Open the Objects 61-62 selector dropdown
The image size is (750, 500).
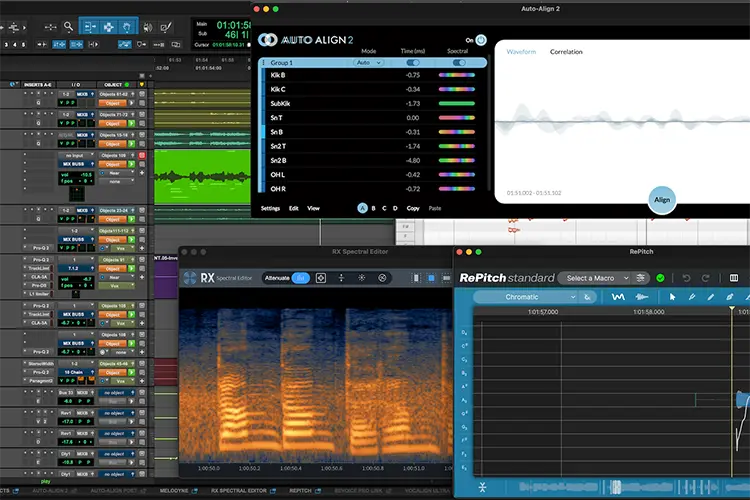pos(117,94)
